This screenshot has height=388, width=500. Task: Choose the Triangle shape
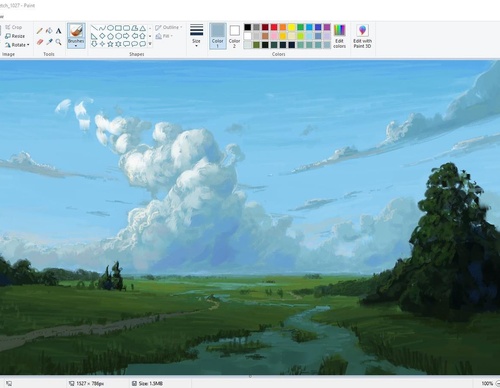click(142, 28)
